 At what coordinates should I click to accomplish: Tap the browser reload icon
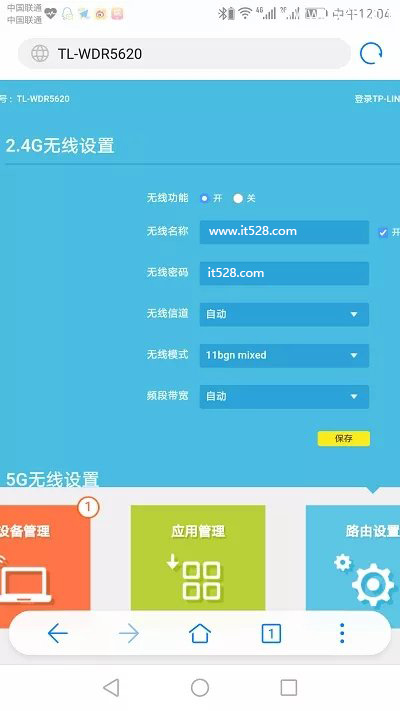[x=371, y=54]
